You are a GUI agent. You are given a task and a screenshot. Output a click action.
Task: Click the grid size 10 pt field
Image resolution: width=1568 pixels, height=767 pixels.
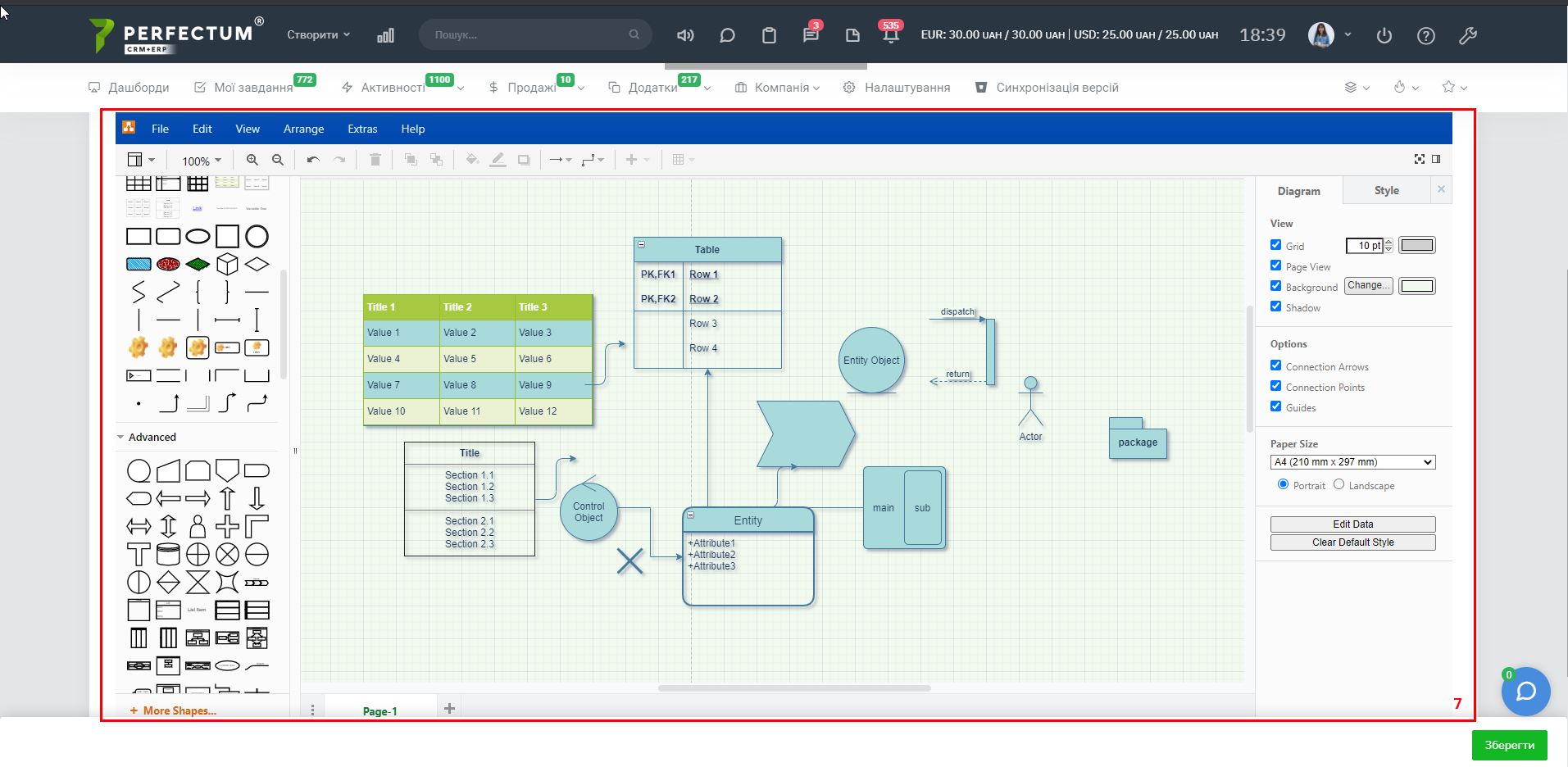coord(1366,245)
